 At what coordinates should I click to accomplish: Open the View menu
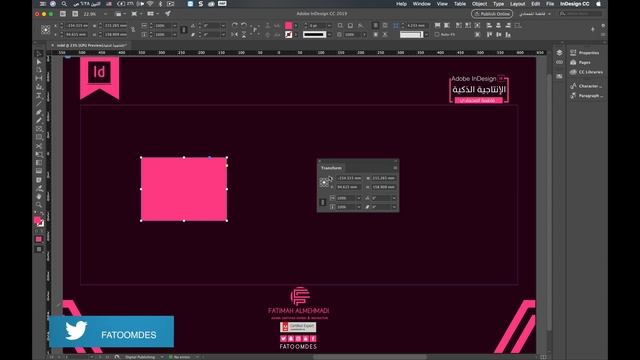[442, 4]
